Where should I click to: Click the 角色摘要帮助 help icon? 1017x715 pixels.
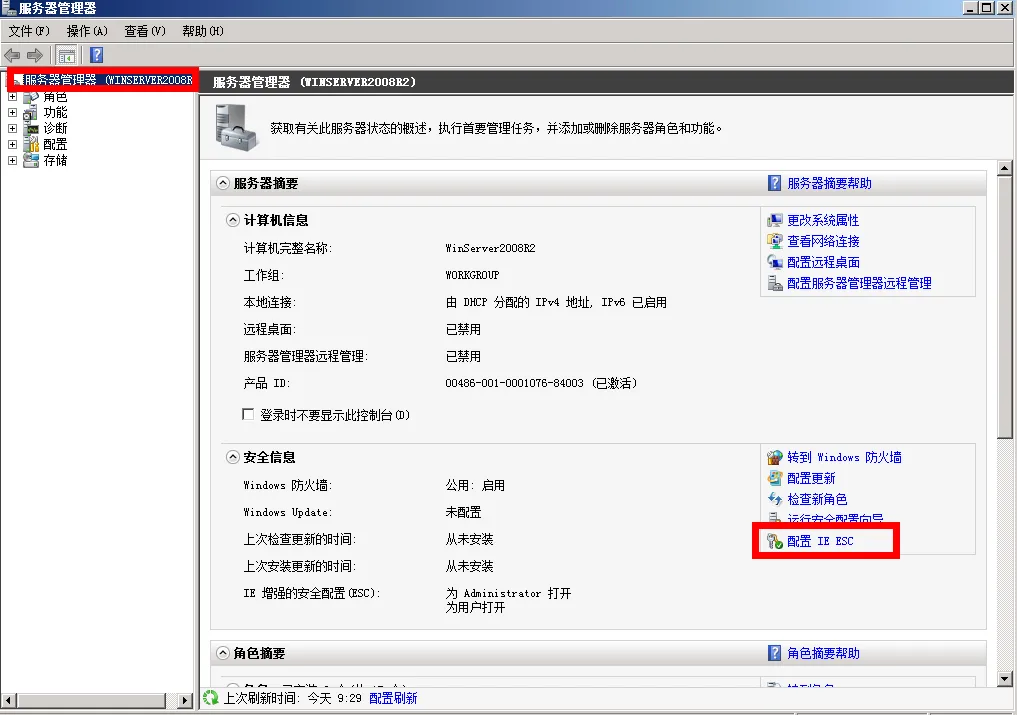tap(774, 653)
